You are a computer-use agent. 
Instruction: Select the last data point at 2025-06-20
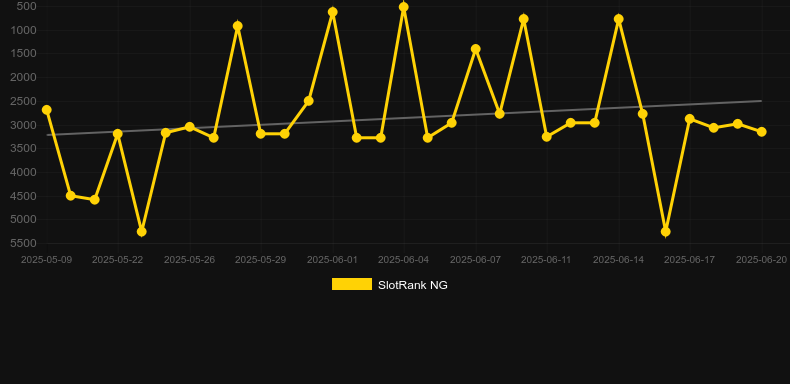point(762,132)
